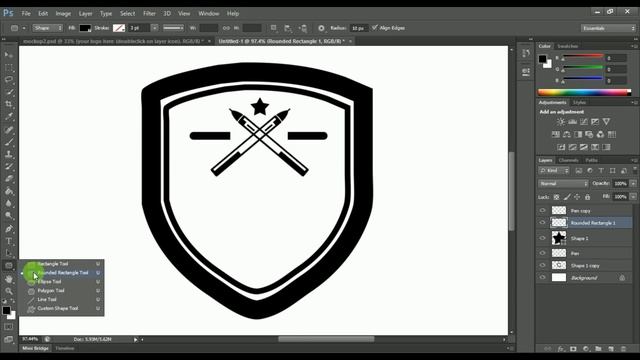640x360 pixels.
Task: Open the Filter menu
Action: pos(149,13)
